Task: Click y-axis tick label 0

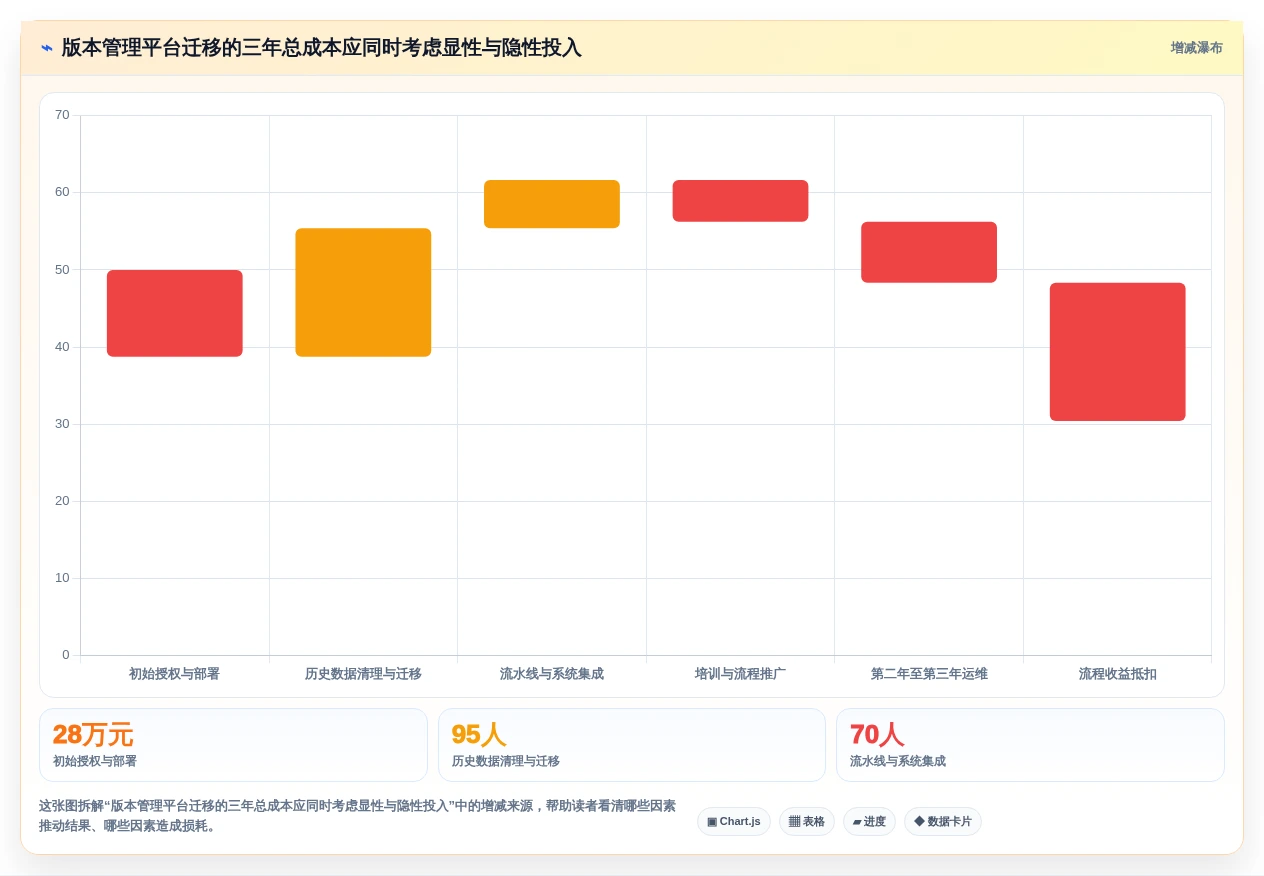Action: pyautogui.click(x=66, y=655)
